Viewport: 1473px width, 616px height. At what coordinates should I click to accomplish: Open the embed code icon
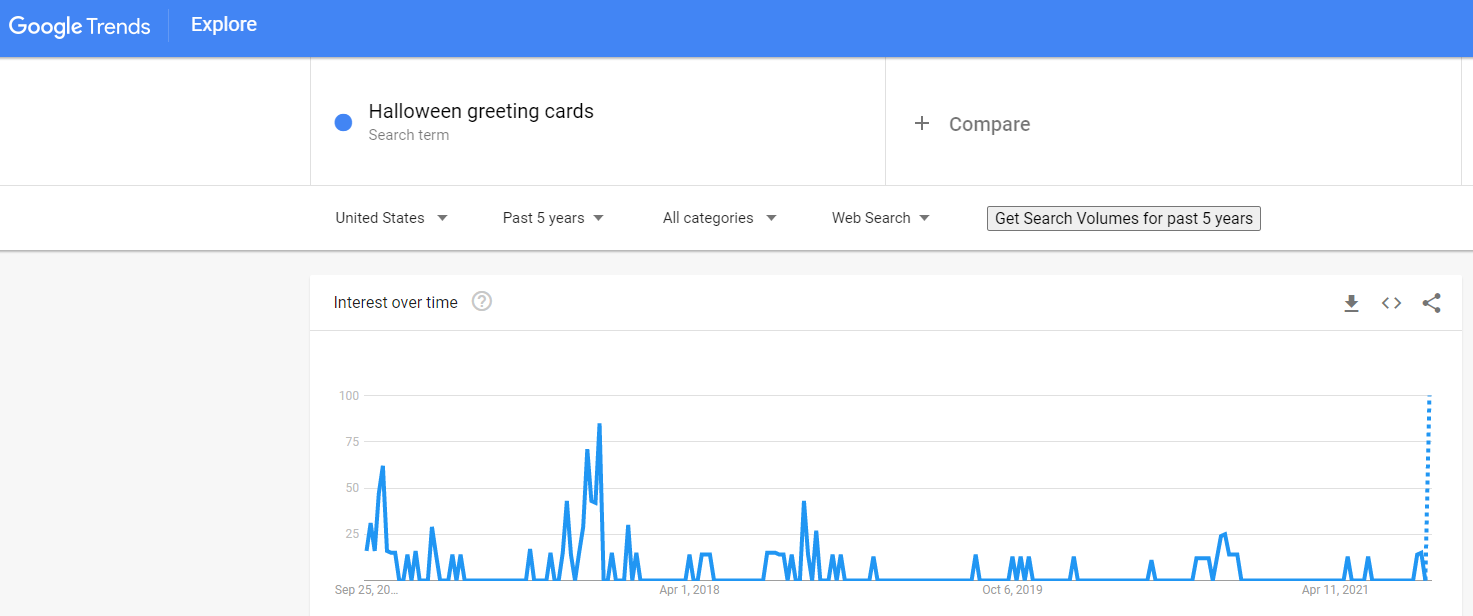point(1391,303)
